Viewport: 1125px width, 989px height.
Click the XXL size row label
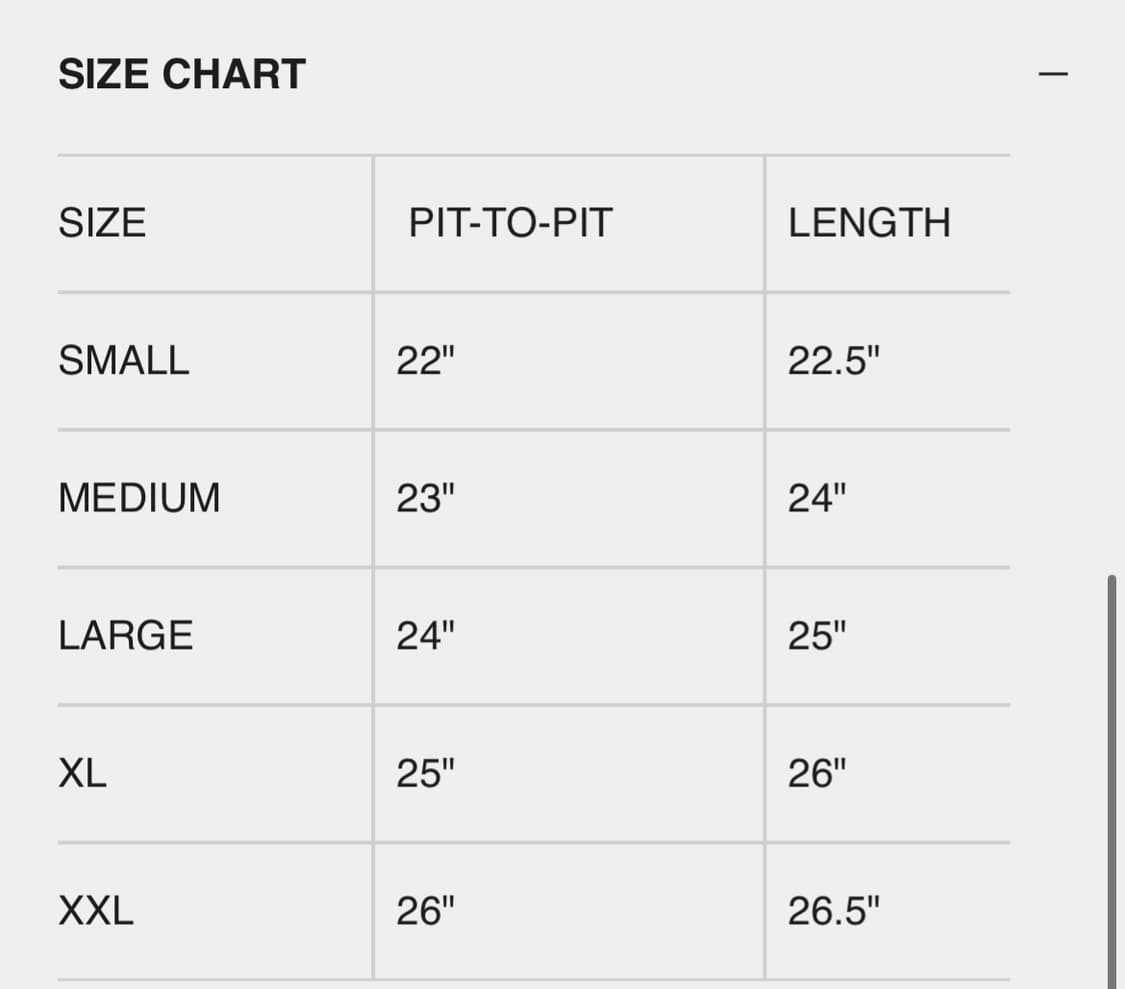click(96, 911)
